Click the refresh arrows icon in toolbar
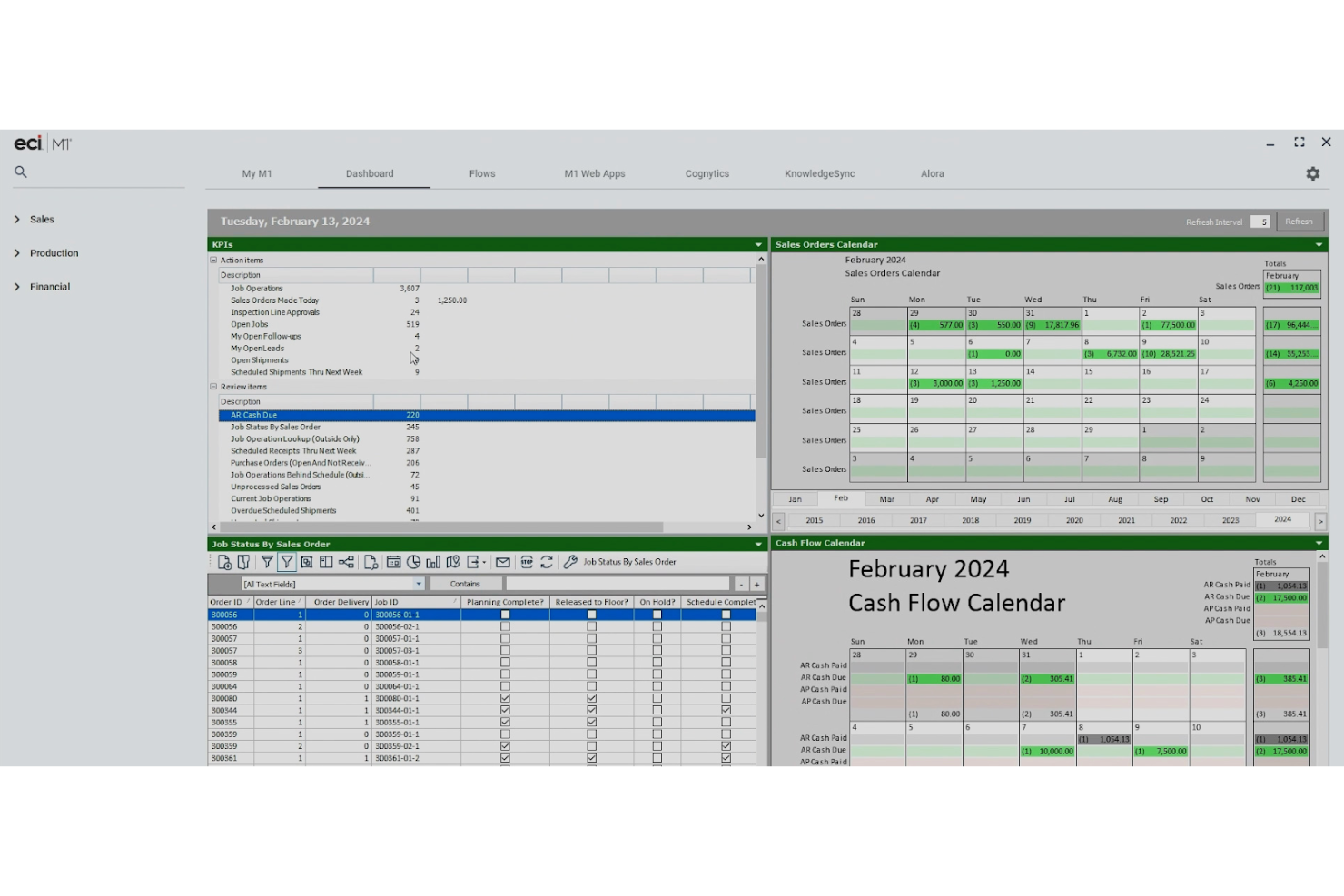 (547, 562)
